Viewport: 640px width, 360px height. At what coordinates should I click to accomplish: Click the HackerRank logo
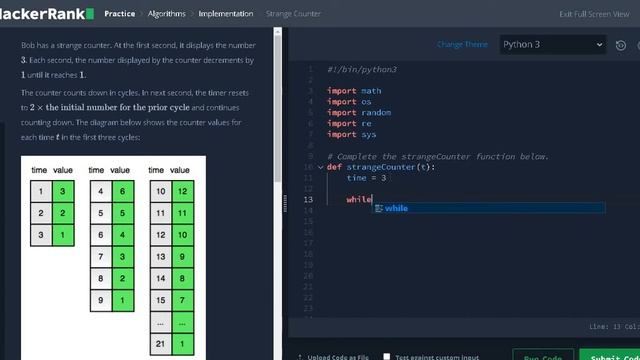click(47, 13)
